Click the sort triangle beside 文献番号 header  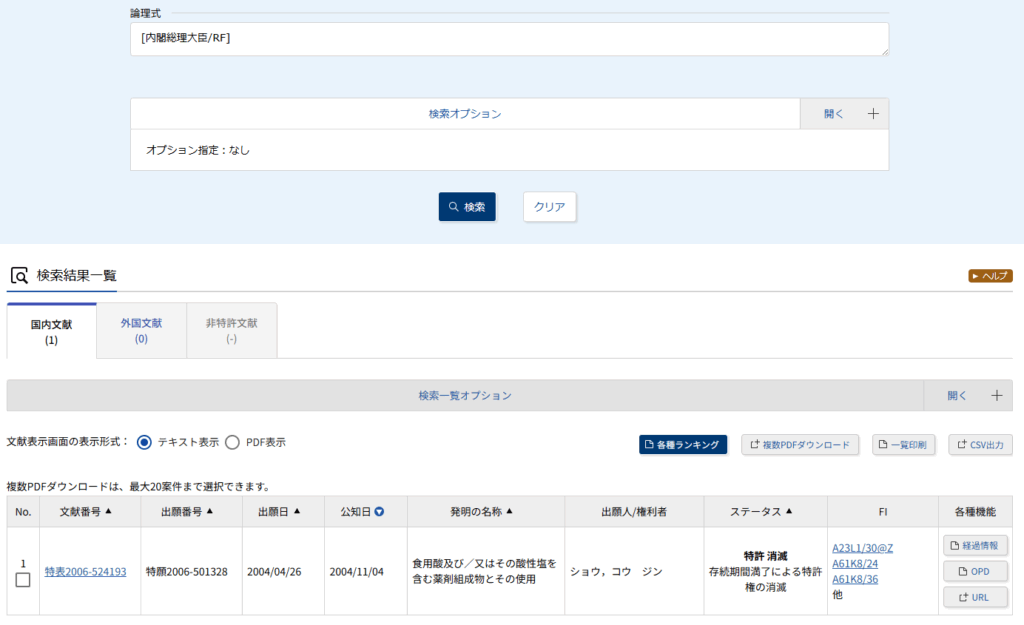pyautogui.click(x=108, y=512)
